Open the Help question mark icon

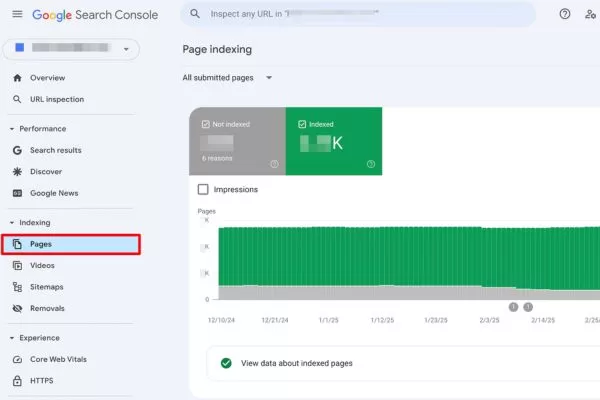click(x=564, y=14)
